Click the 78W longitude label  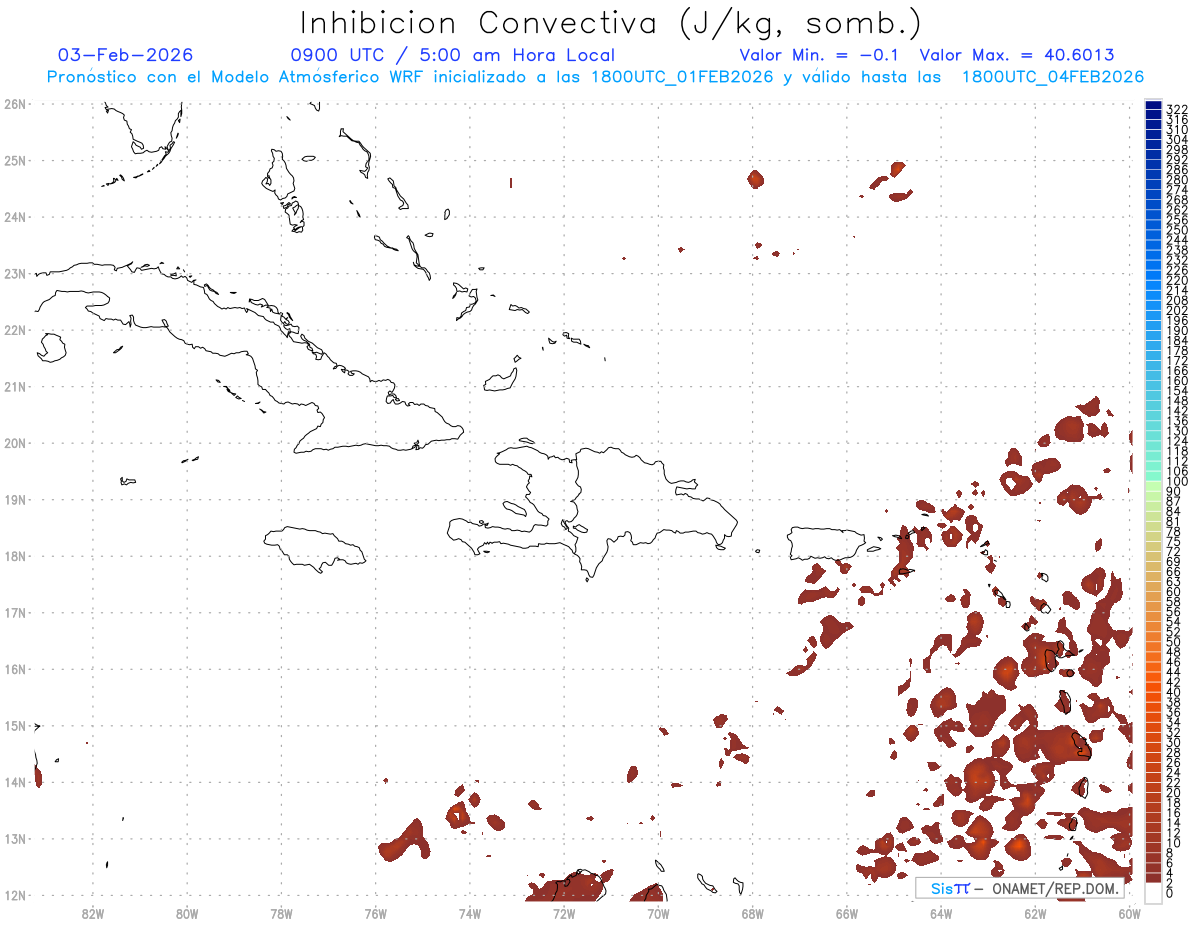(x=281, y=913)
